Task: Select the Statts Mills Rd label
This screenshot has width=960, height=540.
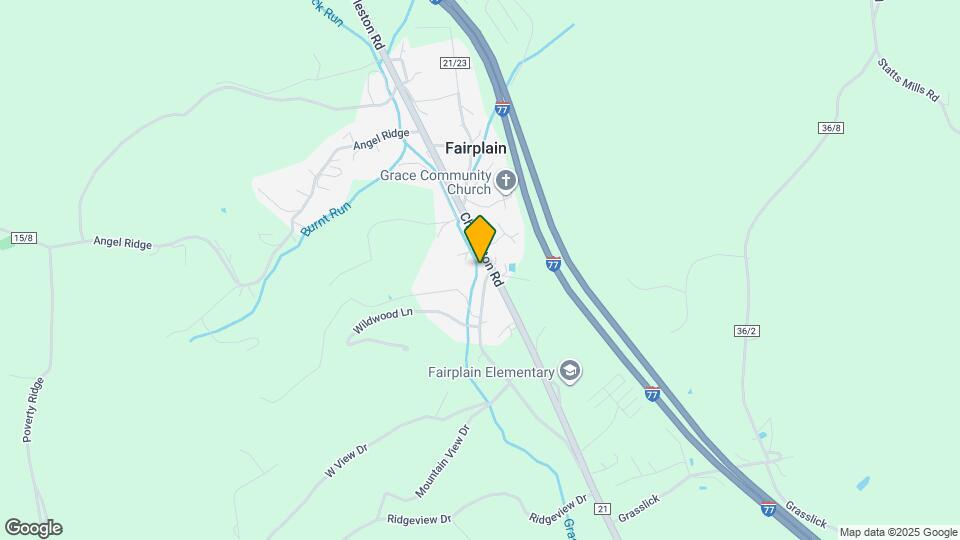Action: 908,80
